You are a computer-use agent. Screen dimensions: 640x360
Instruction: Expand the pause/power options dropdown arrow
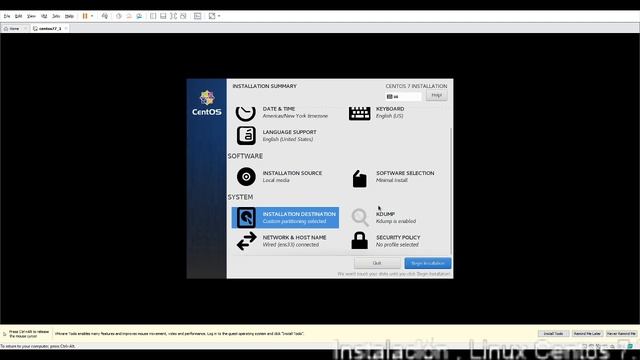92,16
